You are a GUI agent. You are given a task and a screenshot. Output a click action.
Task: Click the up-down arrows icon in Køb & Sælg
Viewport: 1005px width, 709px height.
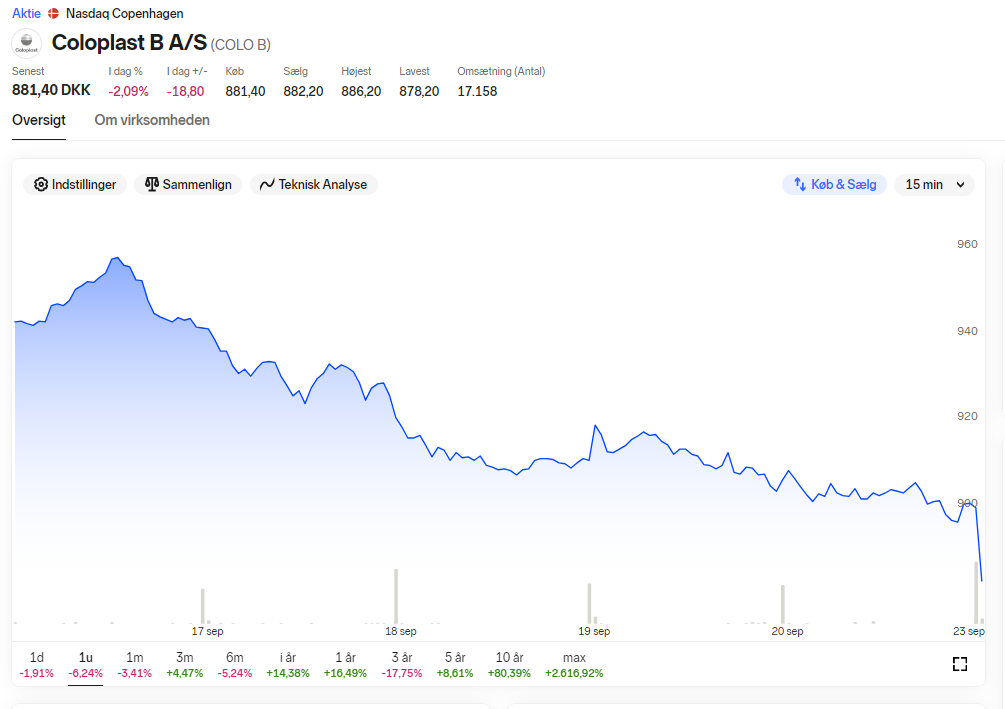tap(800, 185)
